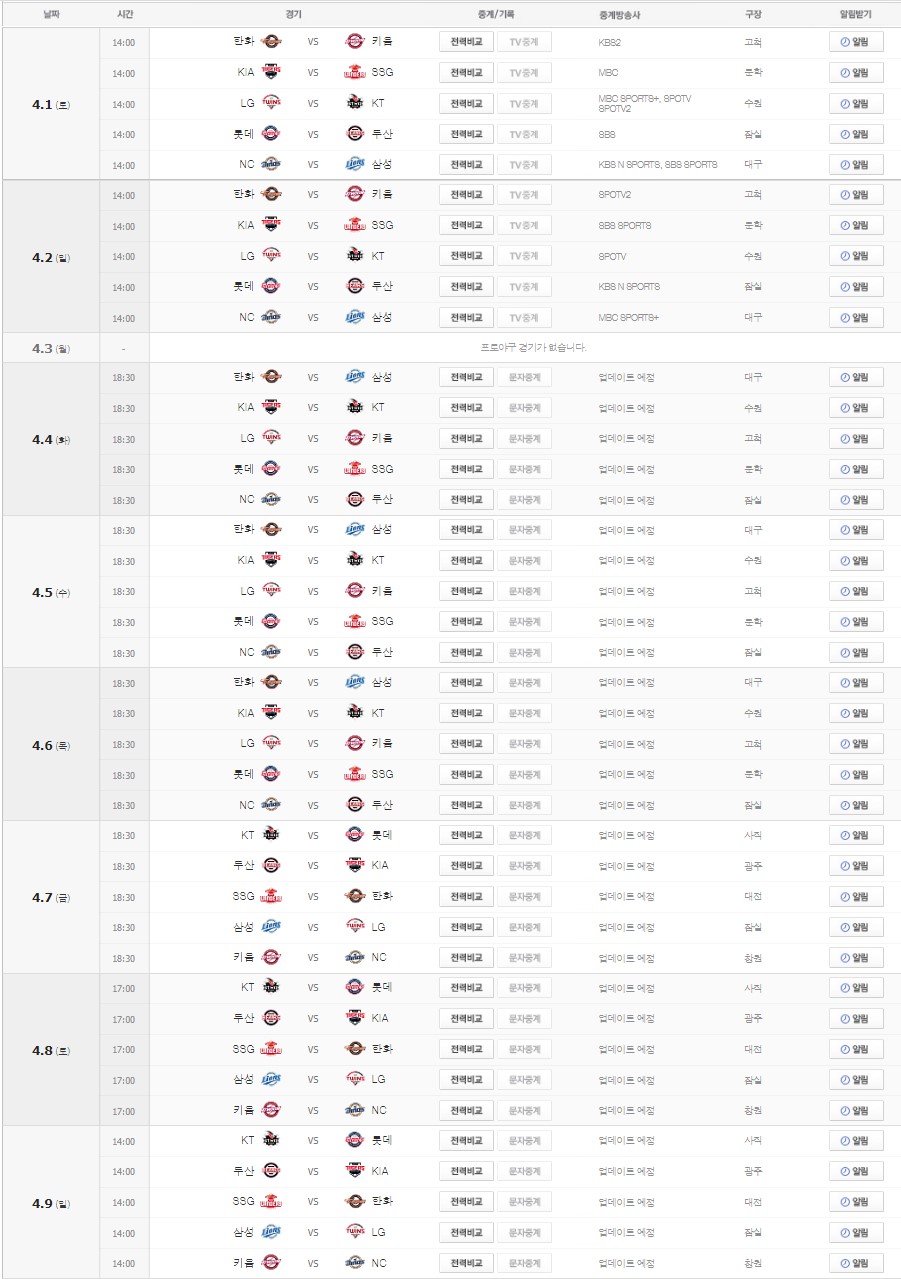Click 한화 logo in the 4.2 한화 vs 키움 row
This screenshot has height=1279, width=901.
click(271, 194)
